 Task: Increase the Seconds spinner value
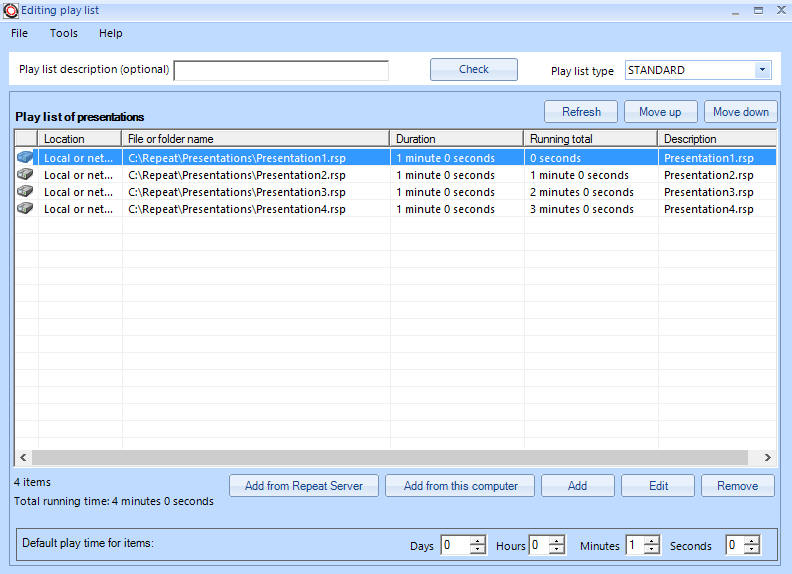click(x=752, y=541)
